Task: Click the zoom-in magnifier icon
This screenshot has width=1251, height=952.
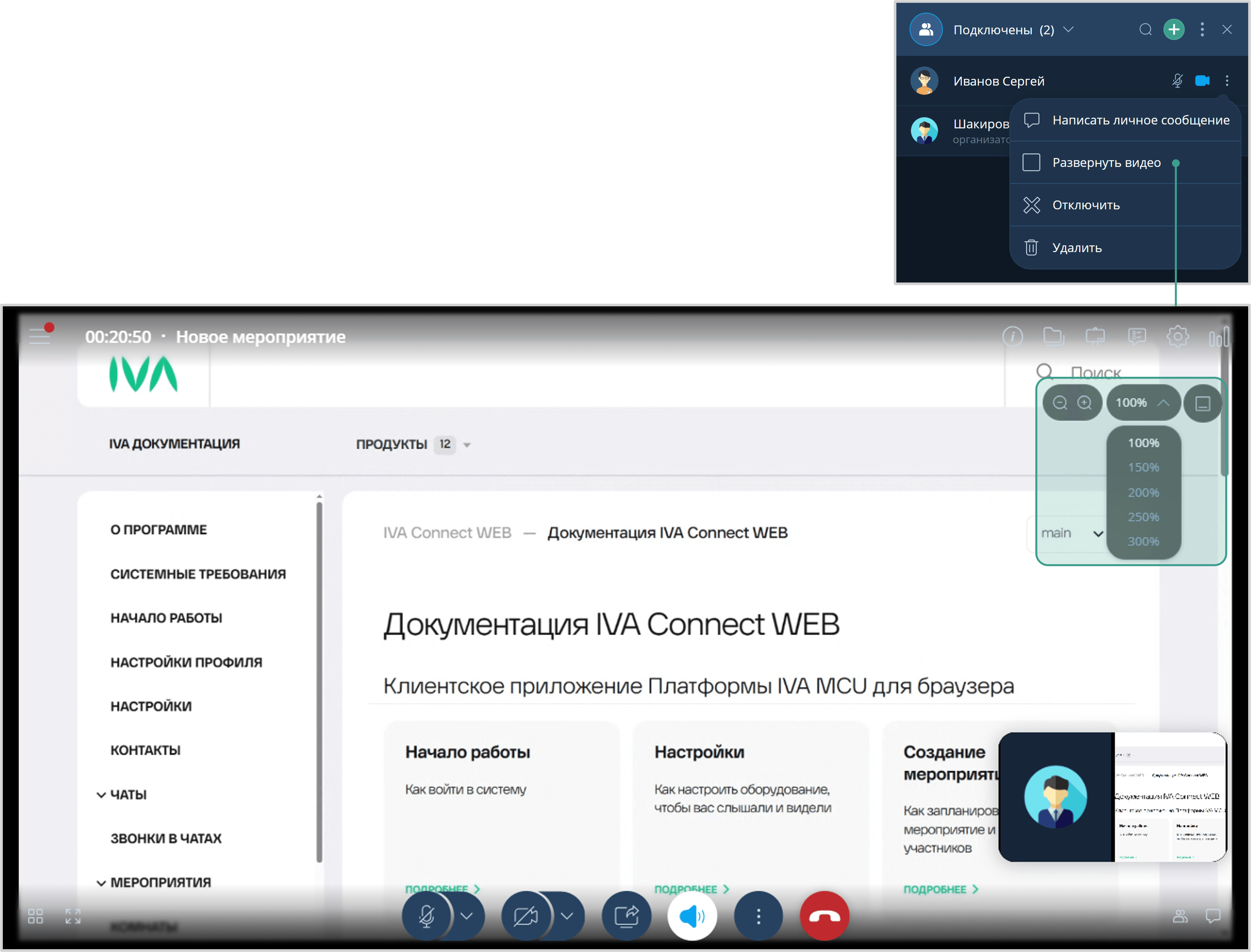Action: coord(1084,403)
